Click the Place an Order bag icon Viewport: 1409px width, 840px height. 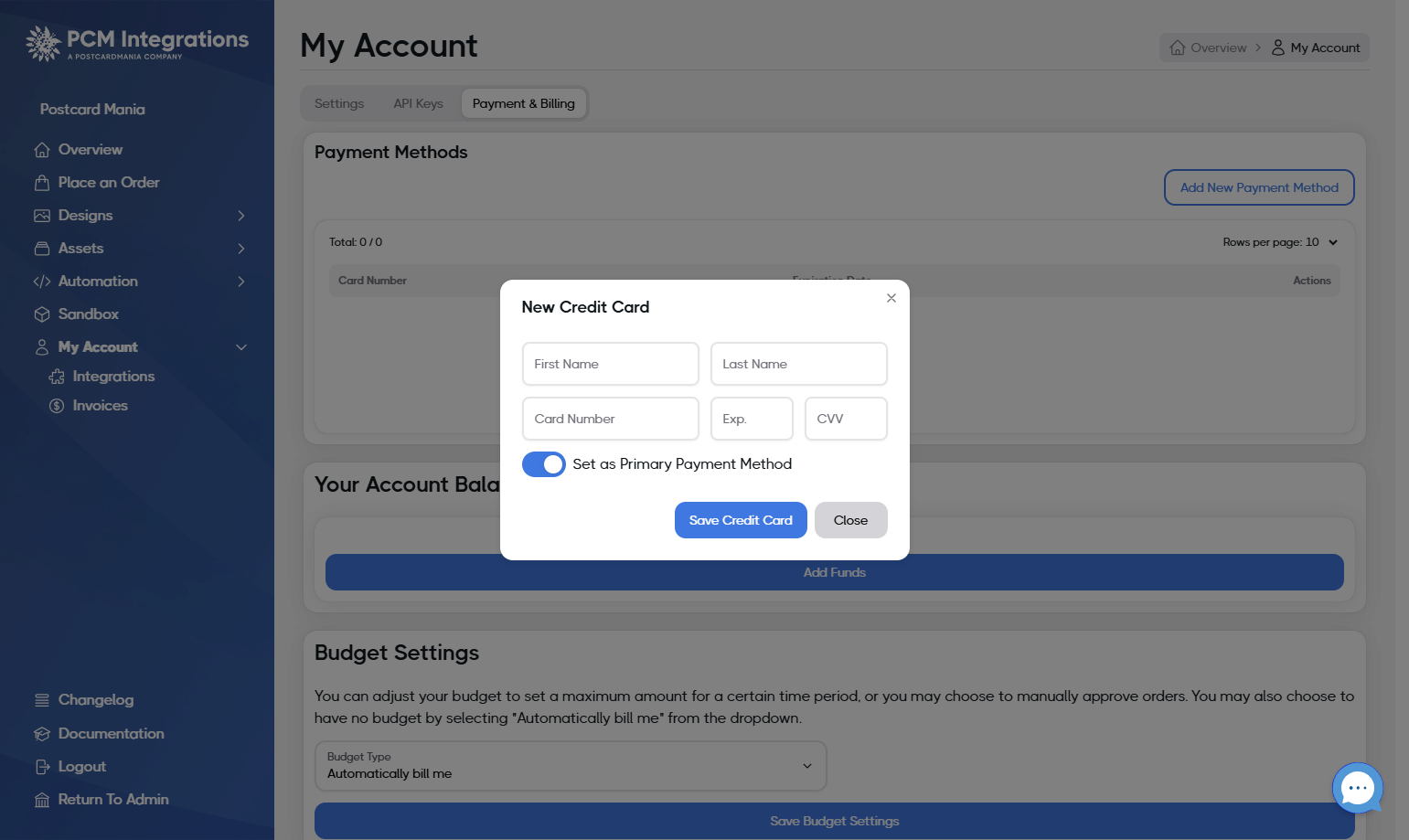pos(42,183)
